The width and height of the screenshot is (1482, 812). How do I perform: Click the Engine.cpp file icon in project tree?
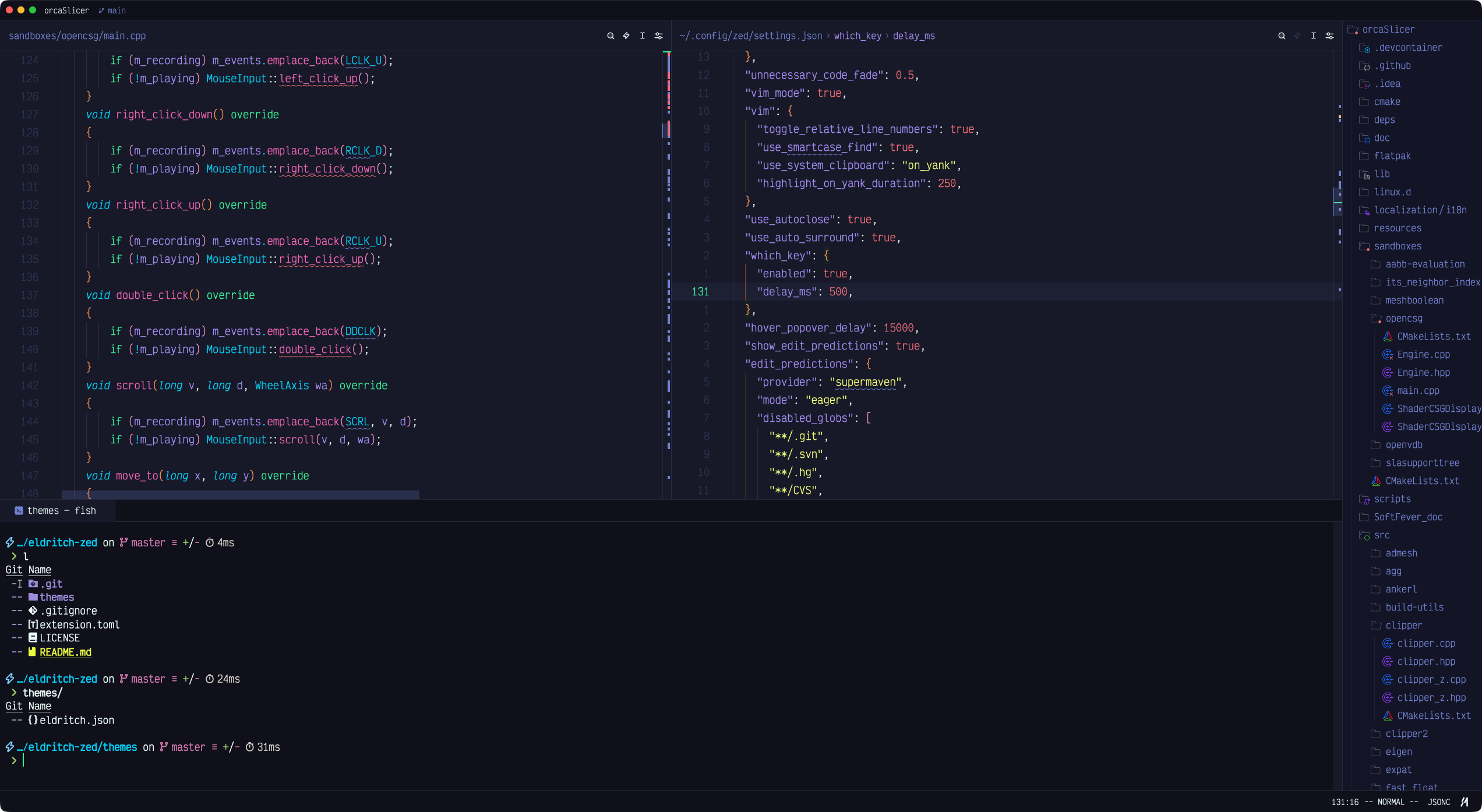tap(1388, 355)
